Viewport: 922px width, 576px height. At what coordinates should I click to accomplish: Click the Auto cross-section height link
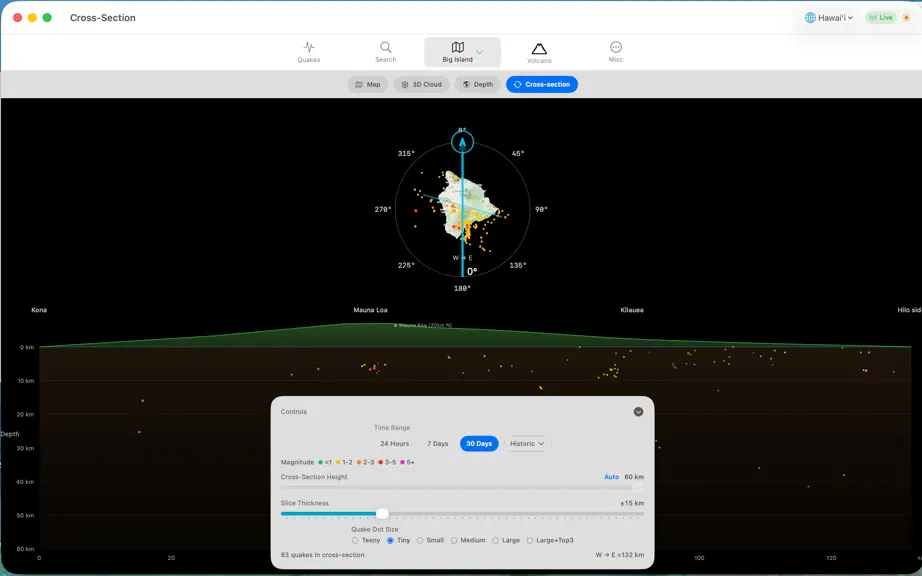tap(612, 477)
